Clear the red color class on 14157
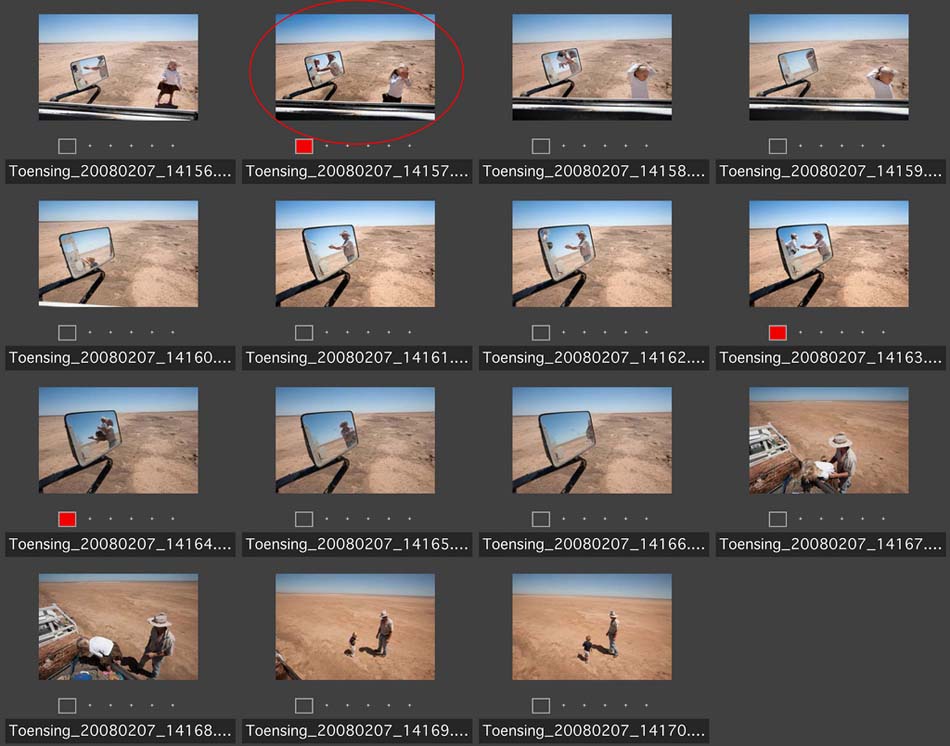 (x=304, y=146)
